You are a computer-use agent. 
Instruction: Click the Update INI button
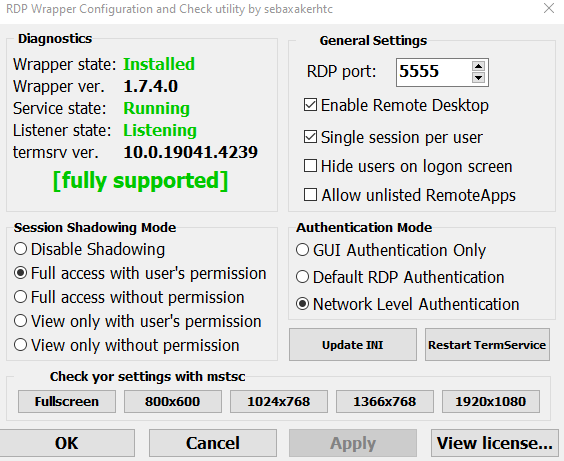point(353,344)
